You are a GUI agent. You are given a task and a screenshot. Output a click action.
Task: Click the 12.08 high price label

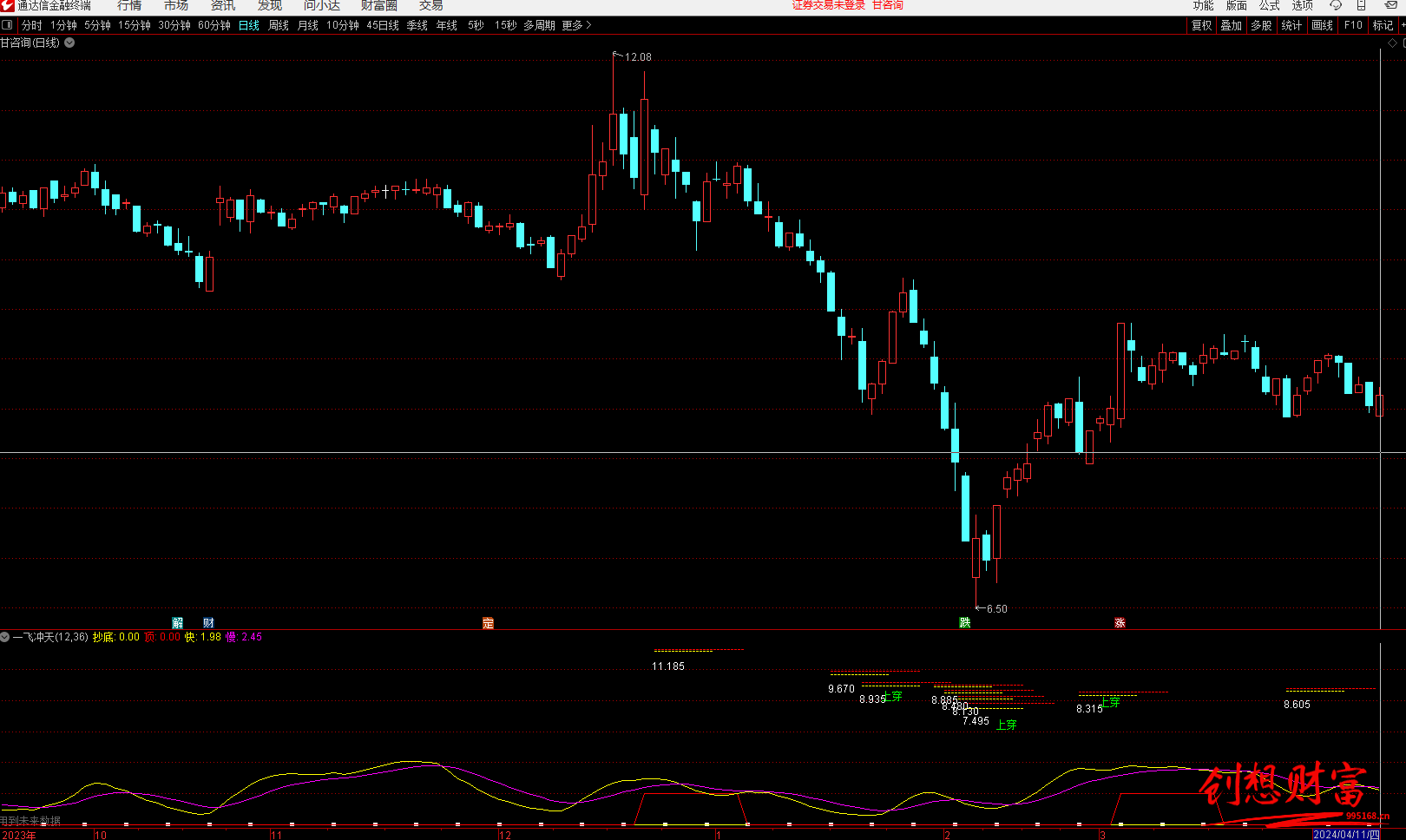[x=638, y=57]
